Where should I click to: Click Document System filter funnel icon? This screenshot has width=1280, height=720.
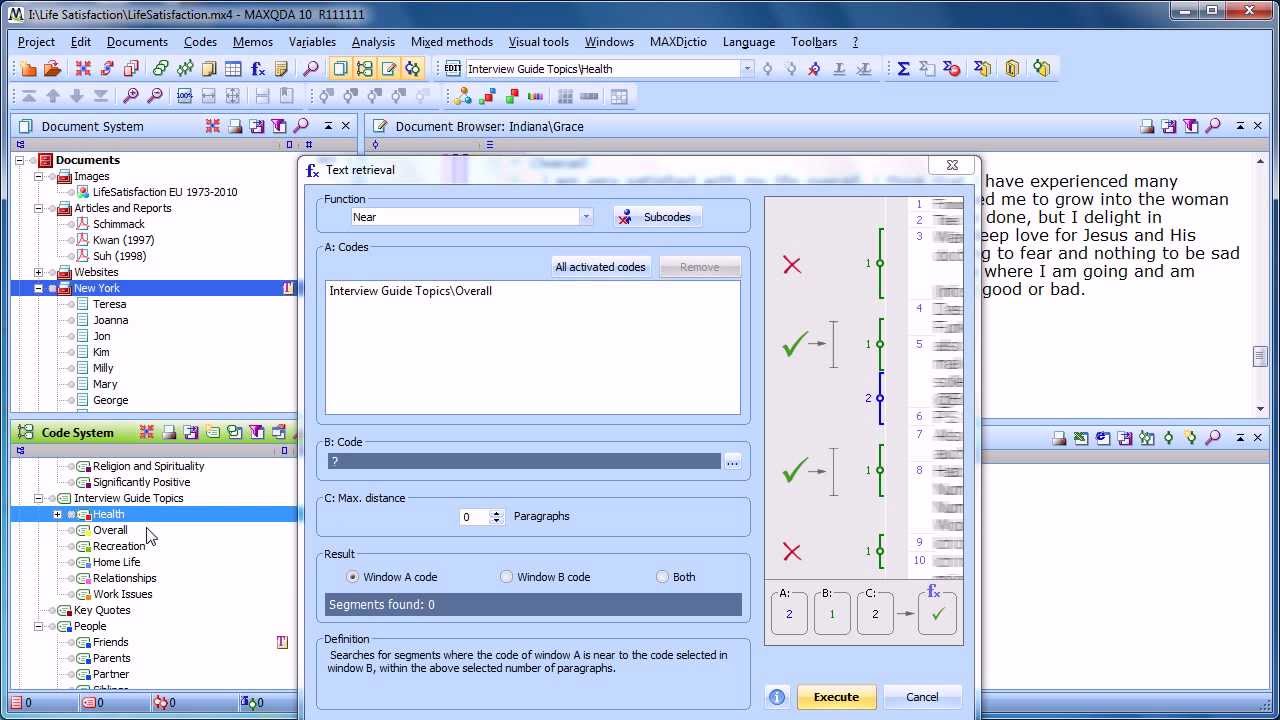279,126
